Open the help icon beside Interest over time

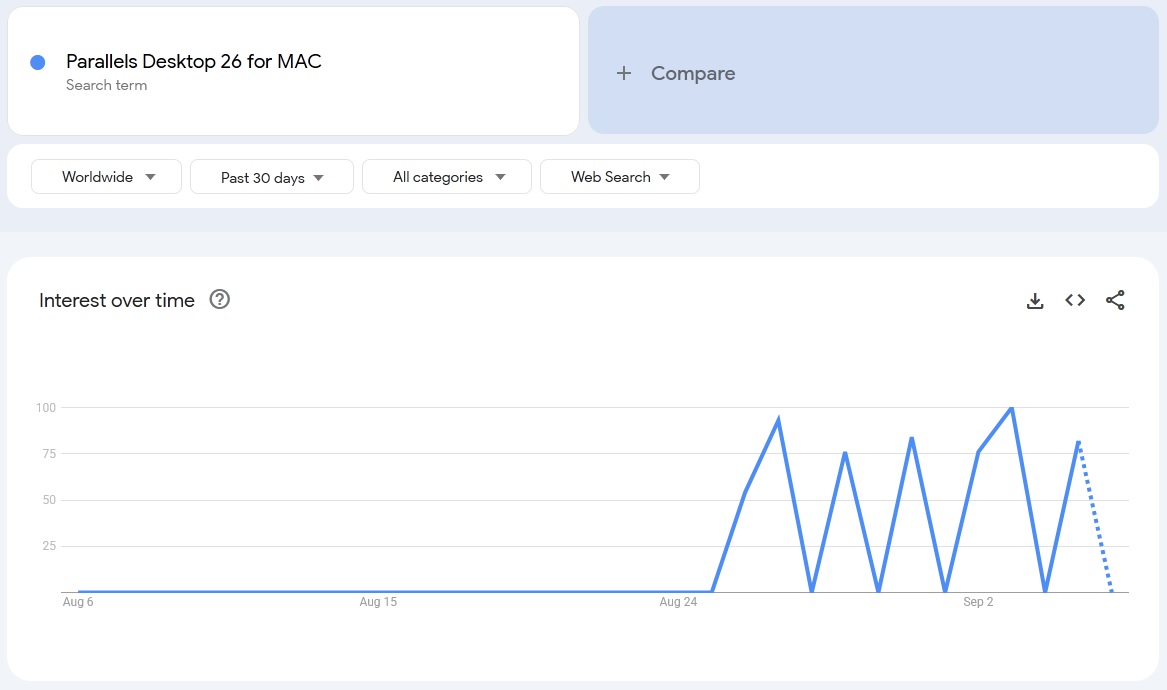[x=220, y=299]
